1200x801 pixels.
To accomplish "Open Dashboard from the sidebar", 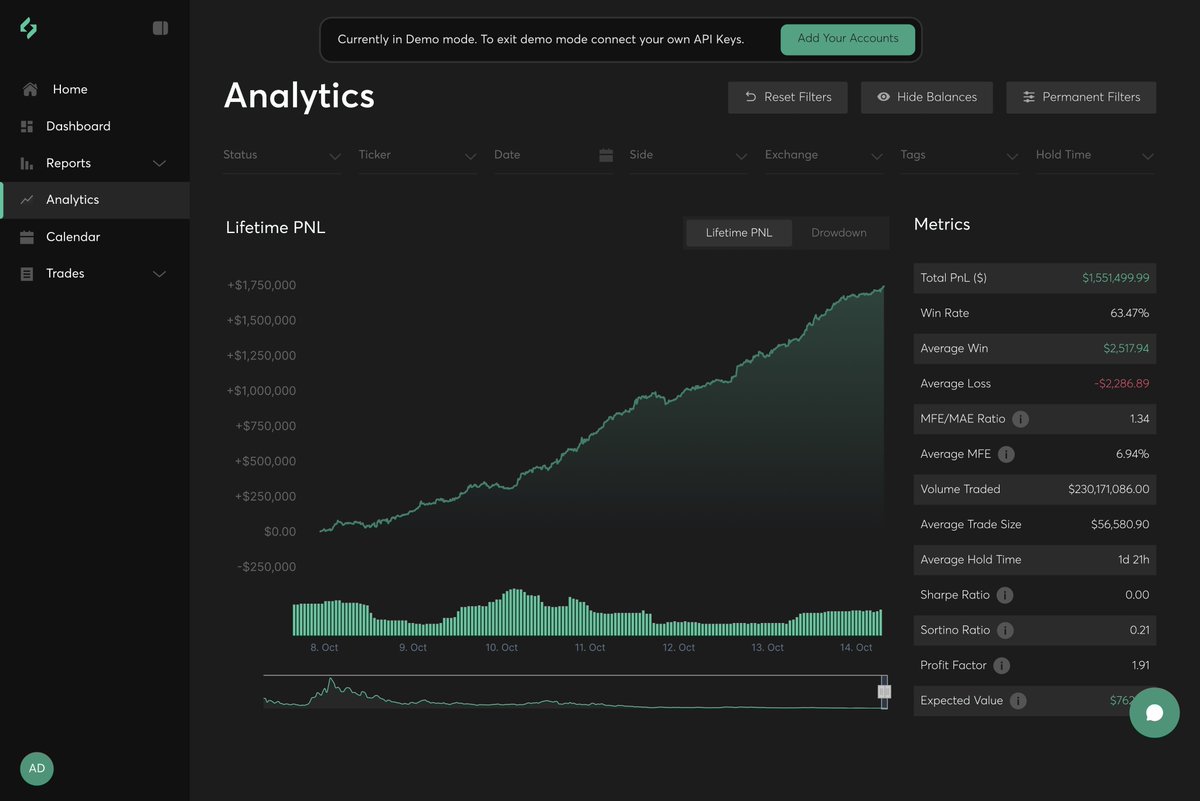I will 94,126.
